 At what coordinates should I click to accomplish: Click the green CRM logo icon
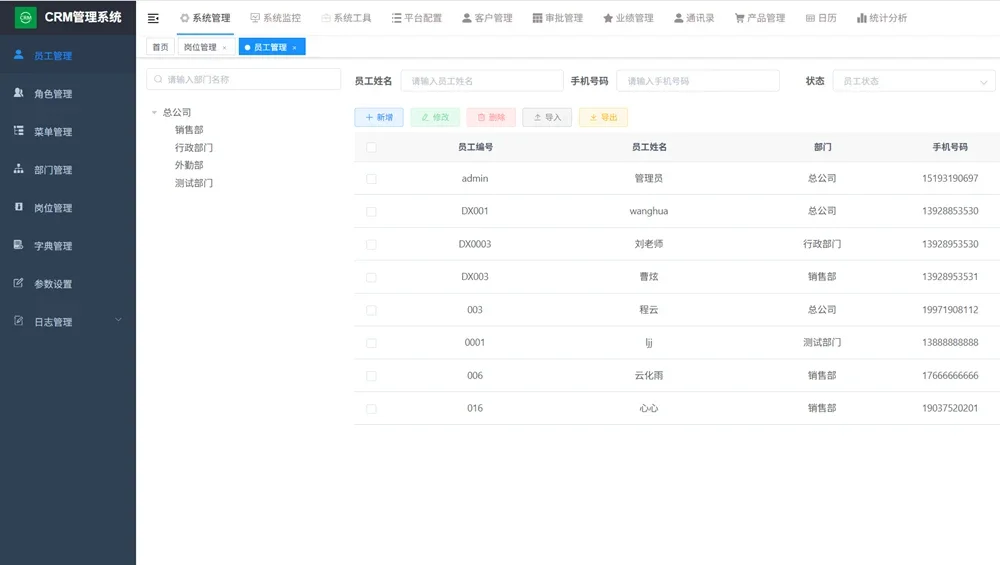click(25, 18)
